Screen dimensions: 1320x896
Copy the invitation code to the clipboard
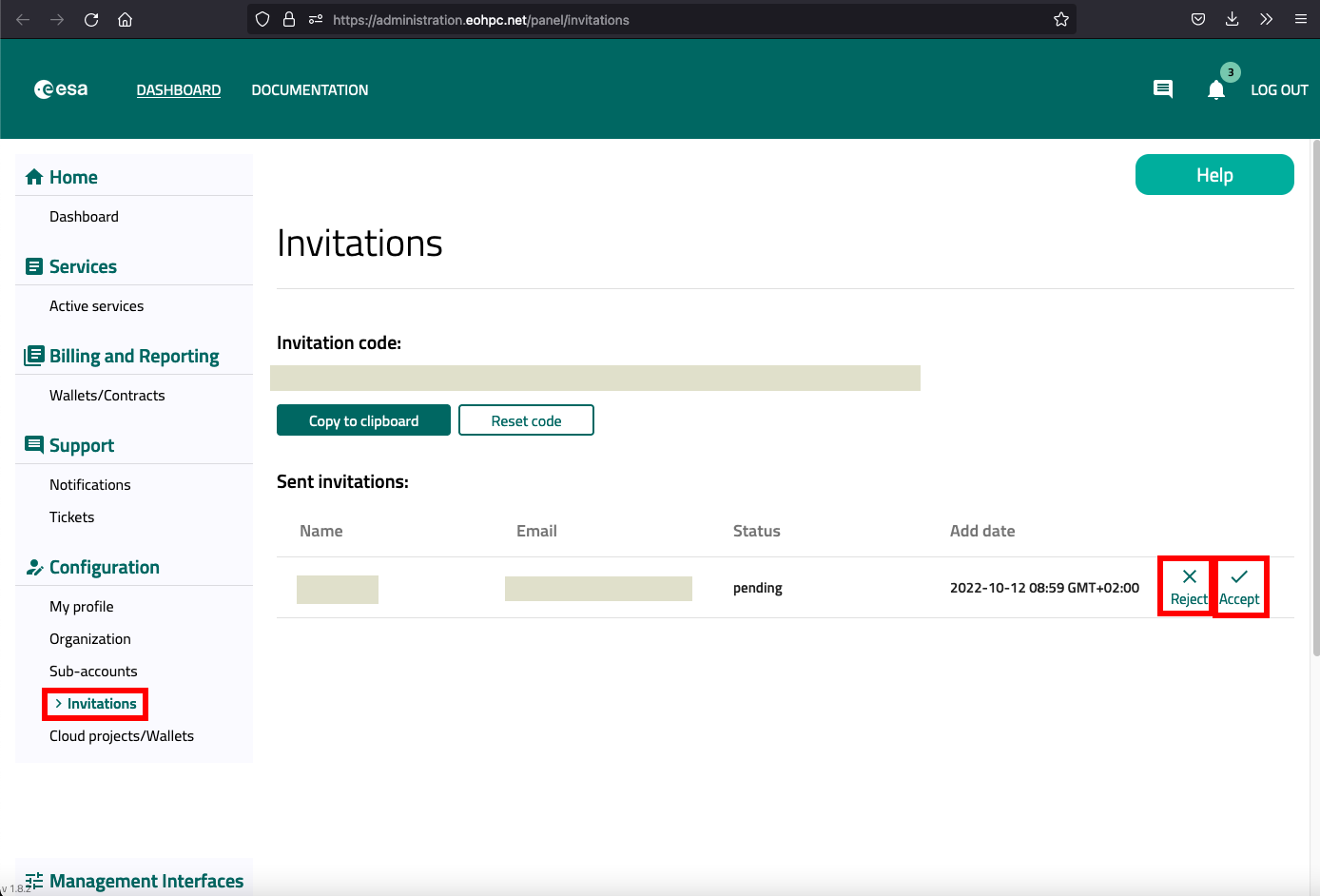363,420
